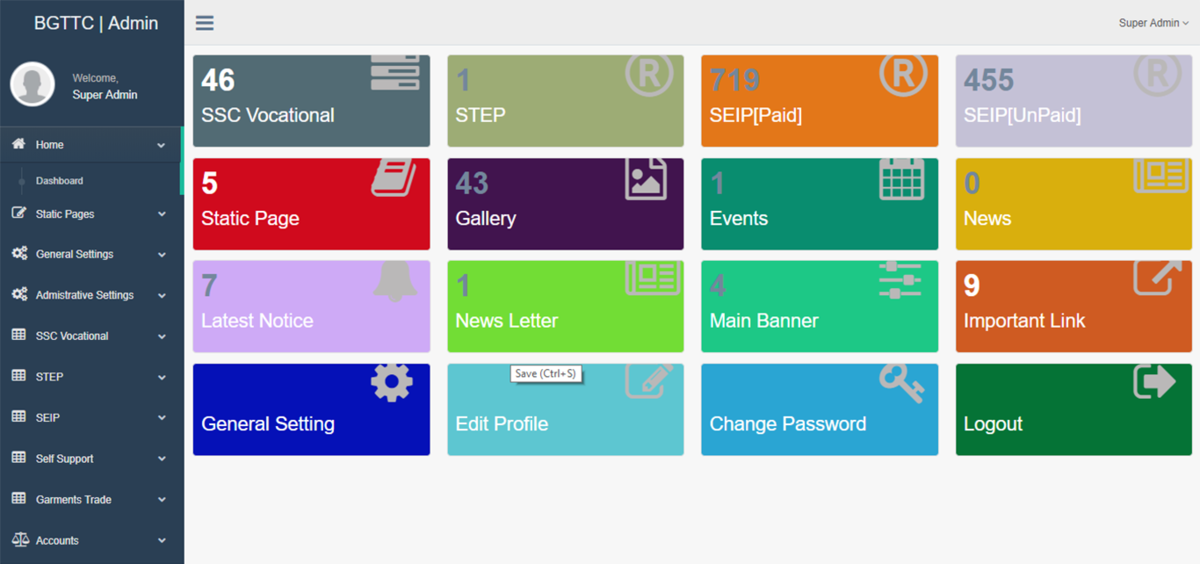Open the Garments Trade menu item
Screen dimensions: 1200x564
pyautogui.click(x=91, y=499)
